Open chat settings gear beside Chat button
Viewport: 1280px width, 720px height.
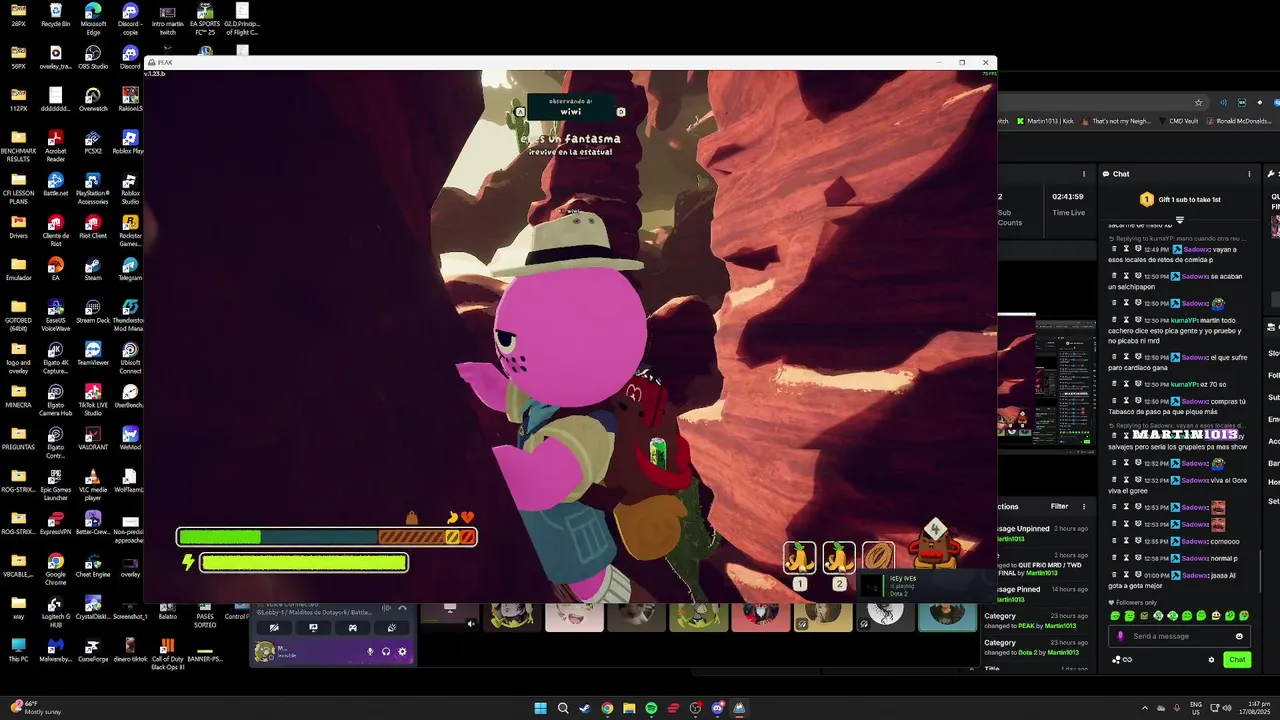[1211, 659]
